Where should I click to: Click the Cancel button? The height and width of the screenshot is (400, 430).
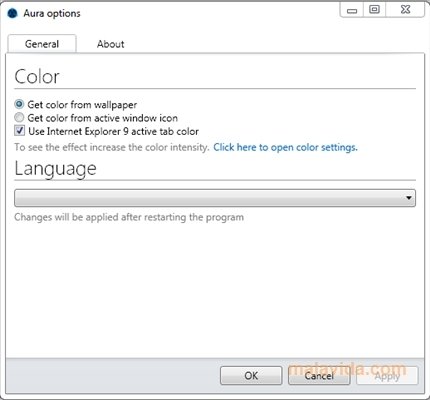click(x=319, y=376)
